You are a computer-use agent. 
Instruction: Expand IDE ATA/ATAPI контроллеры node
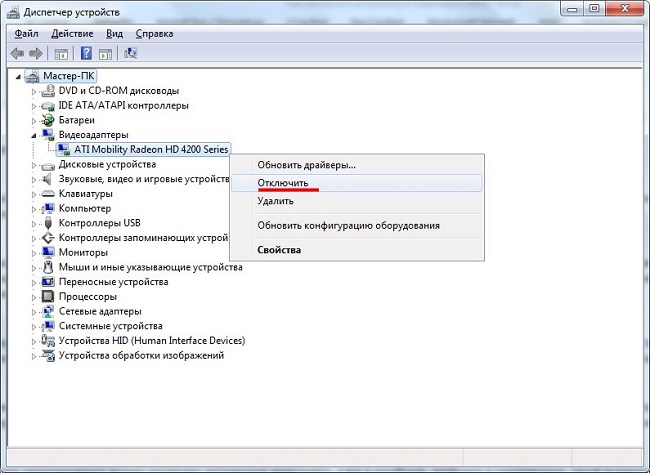34,106
